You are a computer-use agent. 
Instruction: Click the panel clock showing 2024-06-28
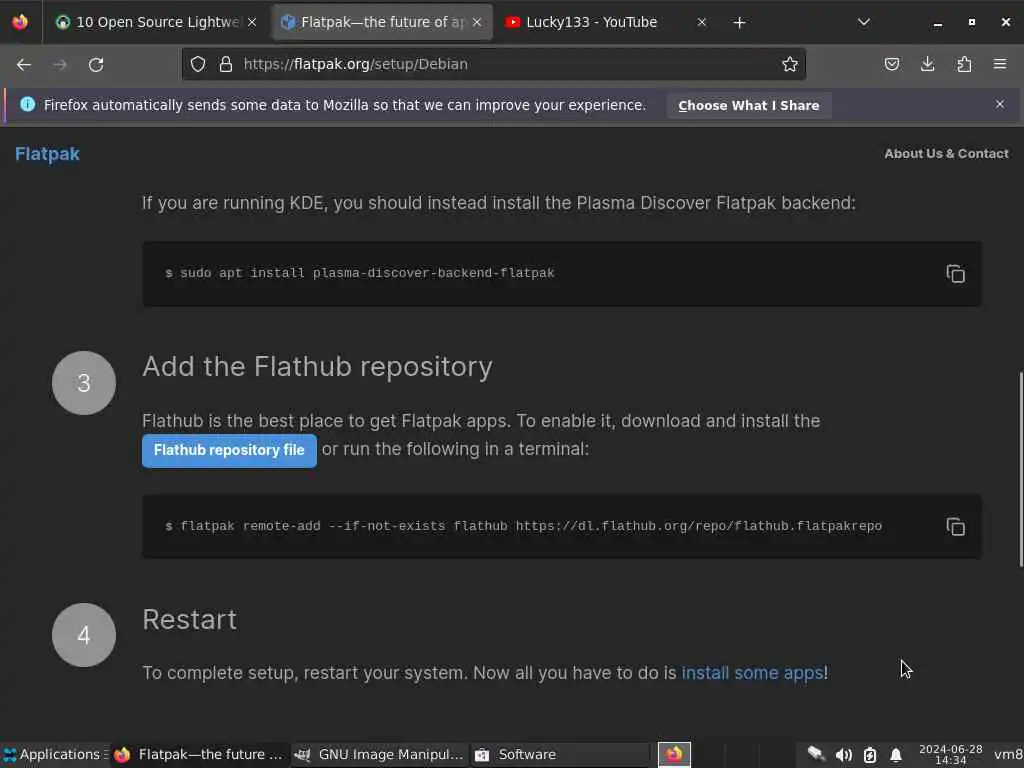point(950,754)
